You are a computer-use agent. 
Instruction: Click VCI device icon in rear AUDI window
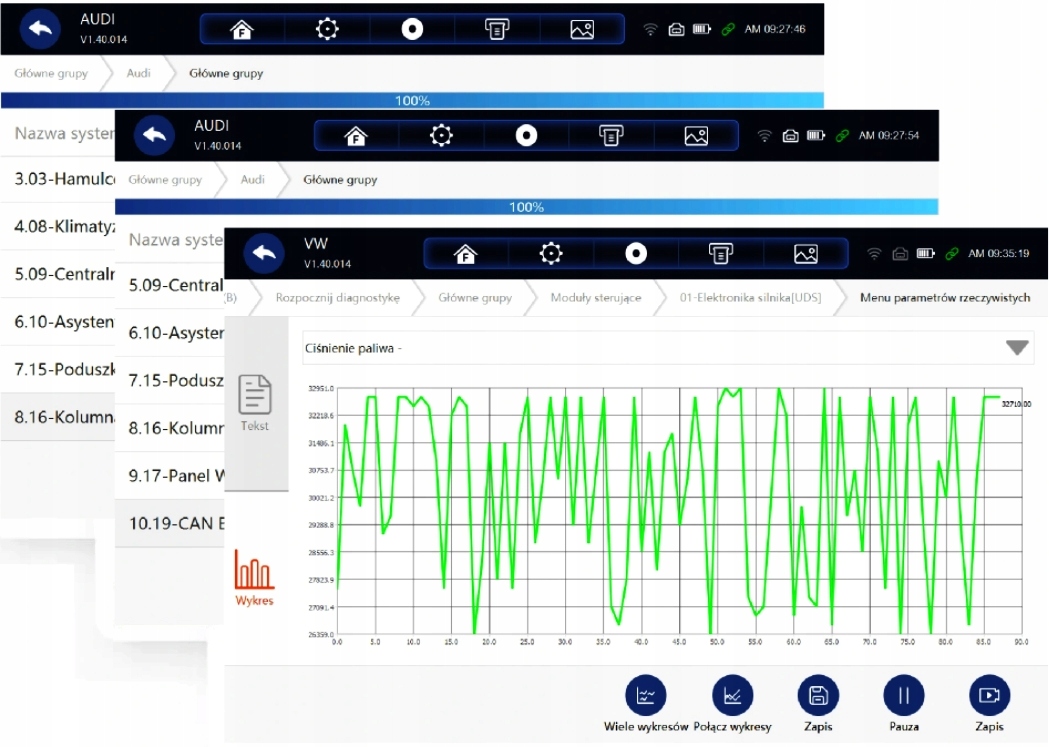pos(676,29)
